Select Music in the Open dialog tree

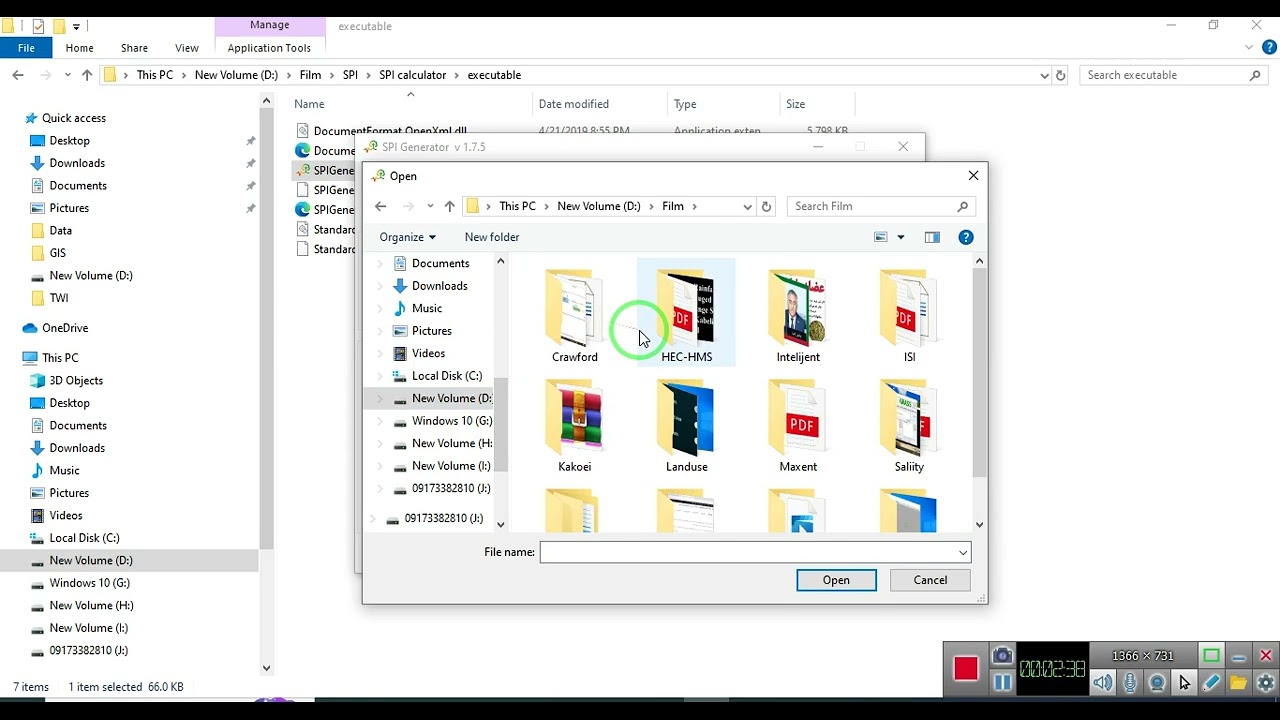427,308
